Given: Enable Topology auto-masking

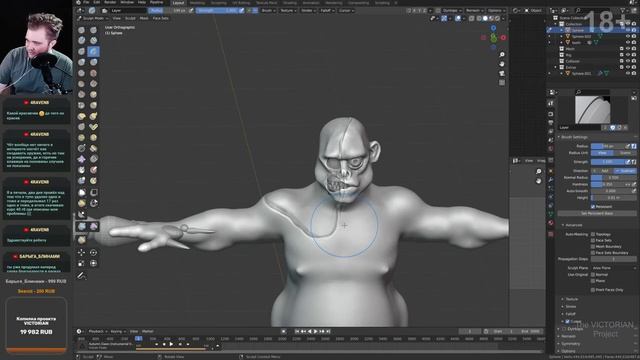Looking at the screenshot, I should 593,234.
